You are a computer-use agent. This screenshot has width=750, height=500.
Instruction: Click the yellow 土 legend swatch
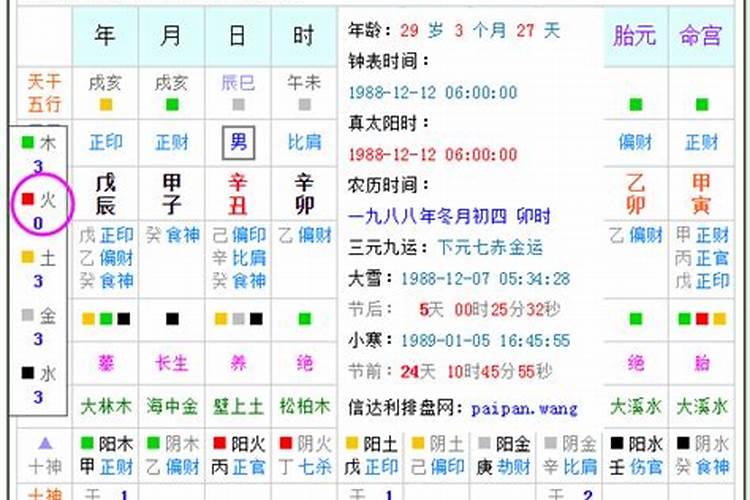[28, 257]
